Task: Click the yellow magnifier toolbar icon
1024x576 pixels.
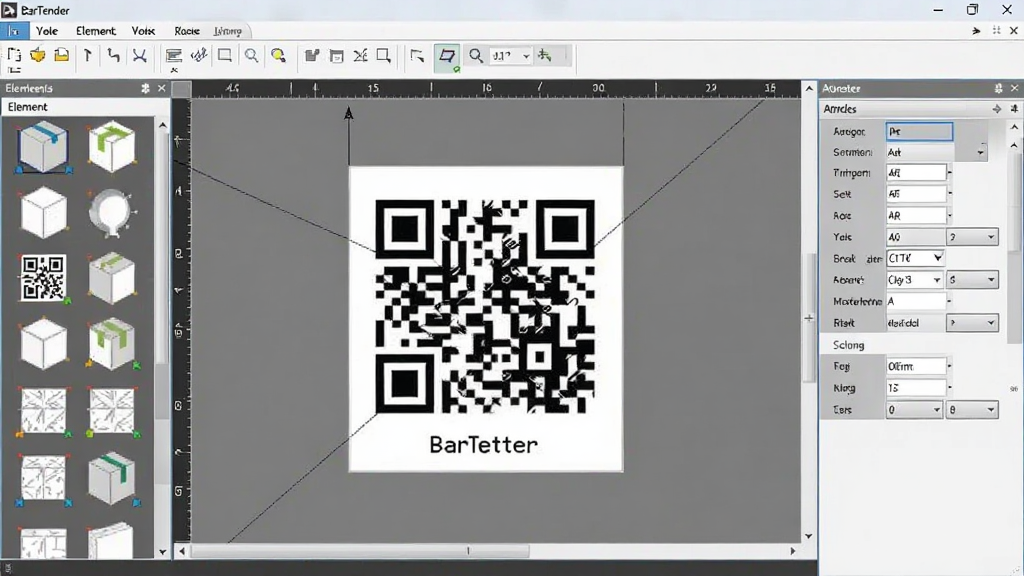Action: click(x=278, y=56)
